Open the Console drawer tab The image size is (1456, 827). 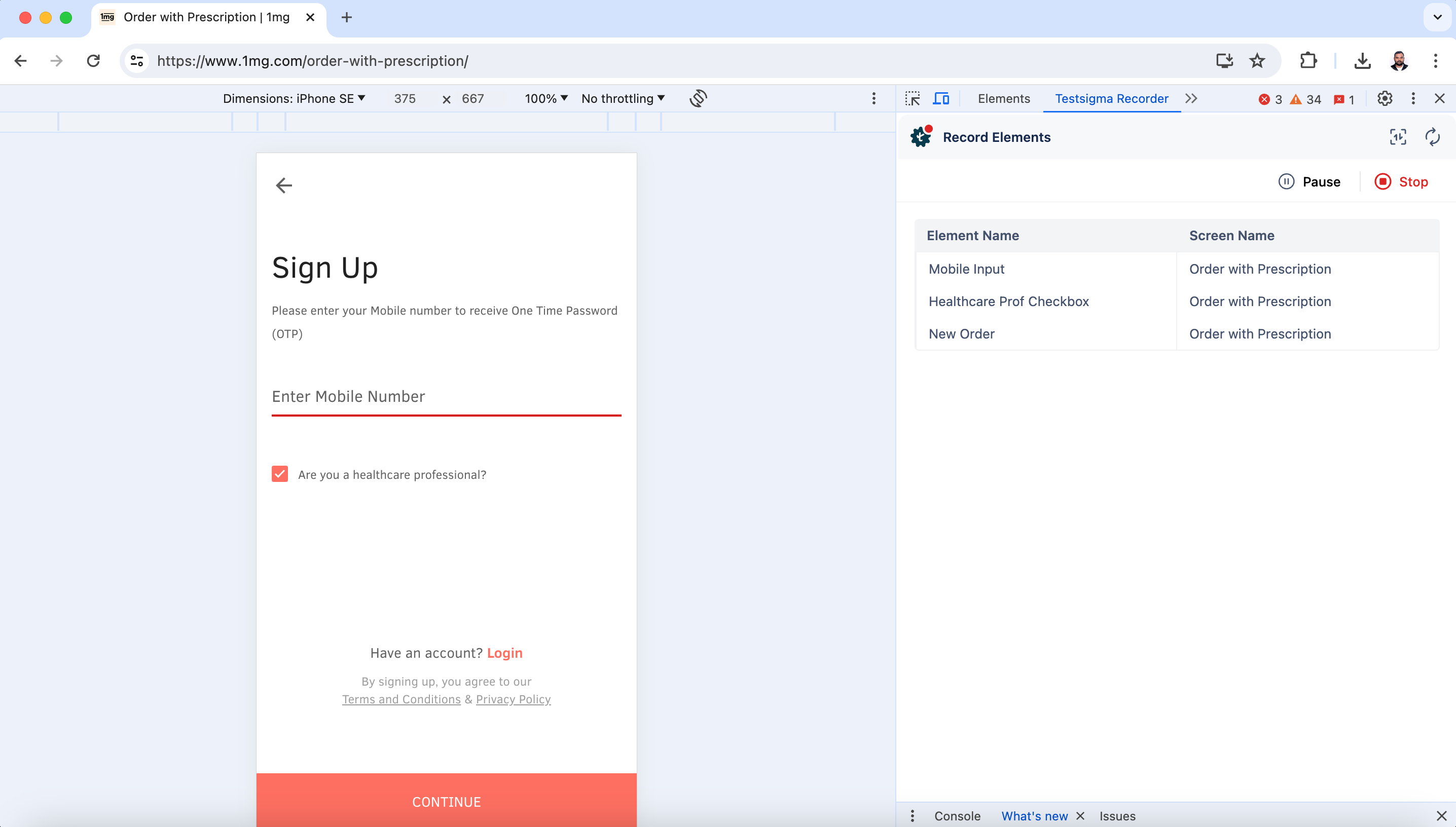[957, 816]
